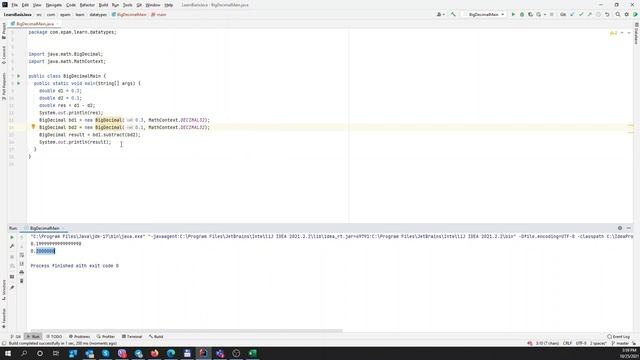
Task: Open Firefox from the taskbar
Action: tap(154, 353)
